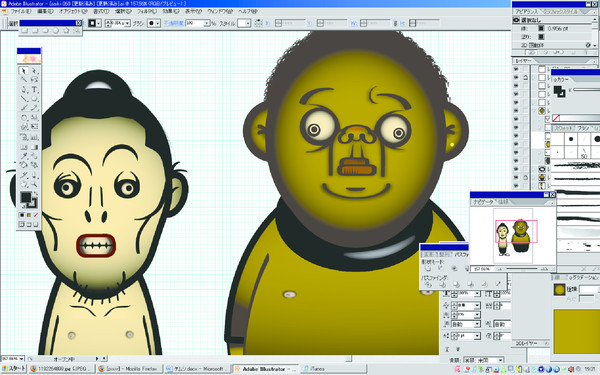Toggle eye of bottom visible layer row
This screenshot has height=375, width=600.
pyautogui.click(x=516, y=186)
